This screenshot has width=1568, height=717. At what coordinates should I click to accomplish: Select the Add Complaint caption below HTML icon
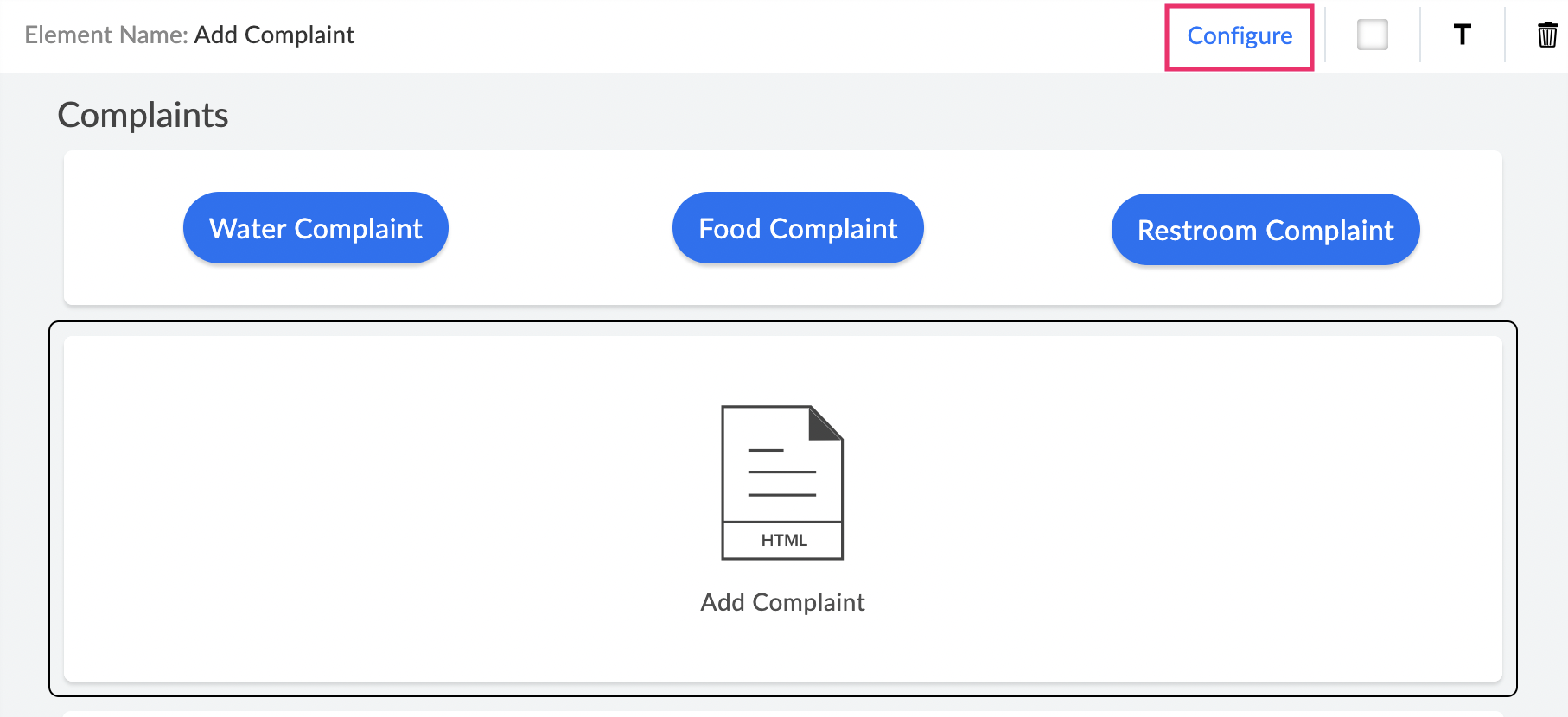pyautogui.click(x=782, y=602)
